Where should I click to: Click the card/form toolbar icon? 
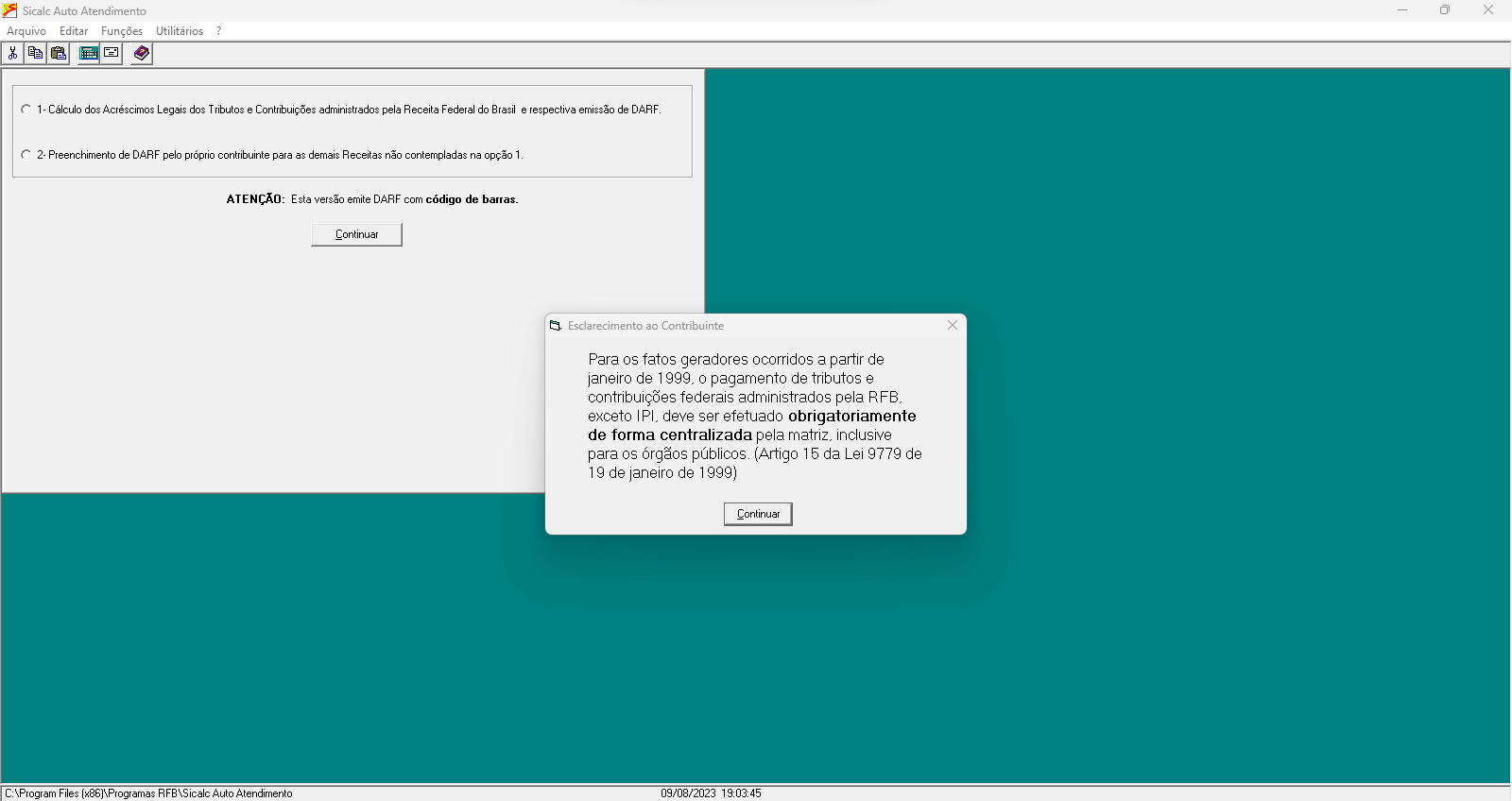(112, 53)
